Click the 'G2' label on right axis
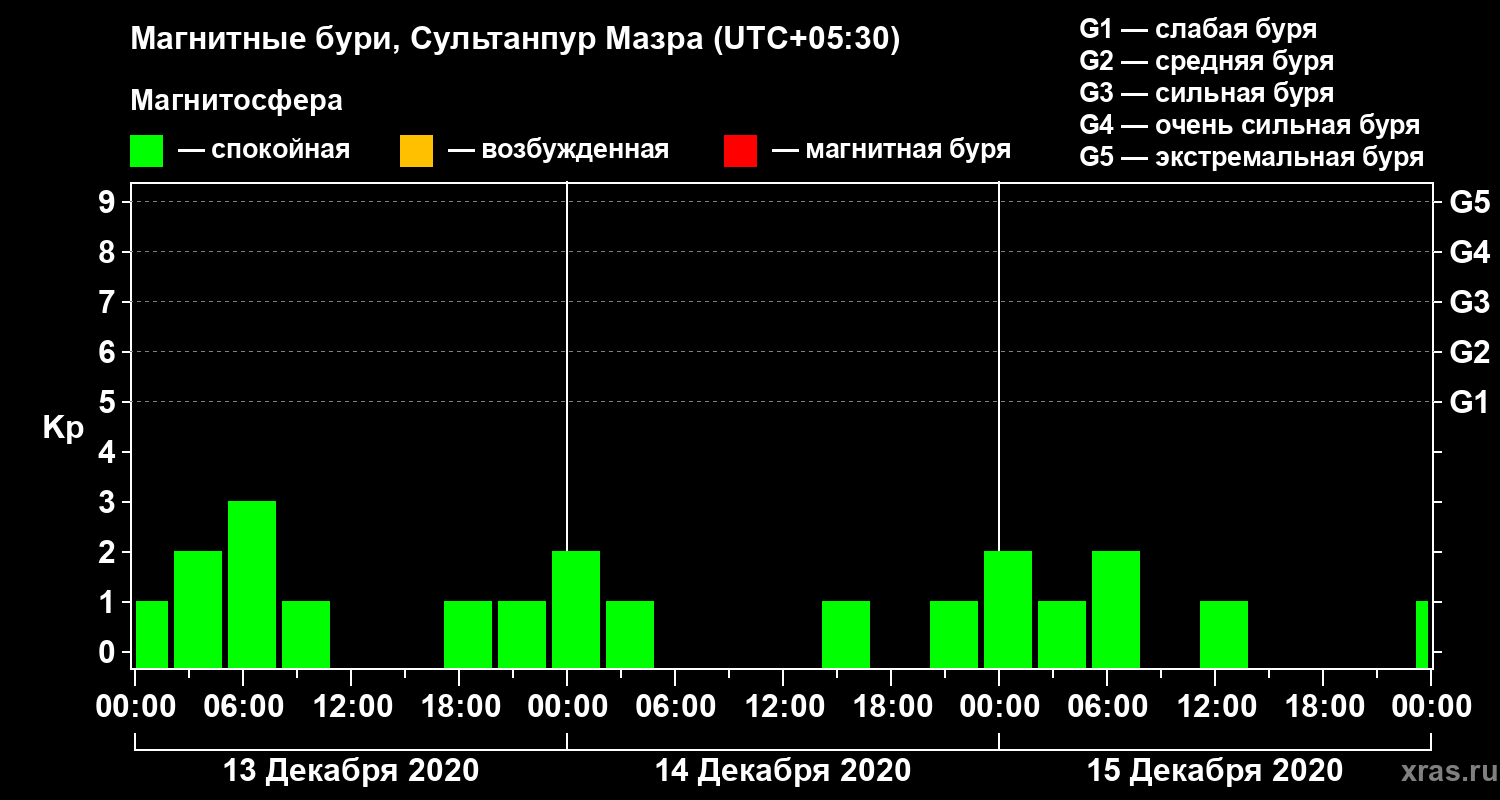The image size is (1500, 800). [1469, 352]
